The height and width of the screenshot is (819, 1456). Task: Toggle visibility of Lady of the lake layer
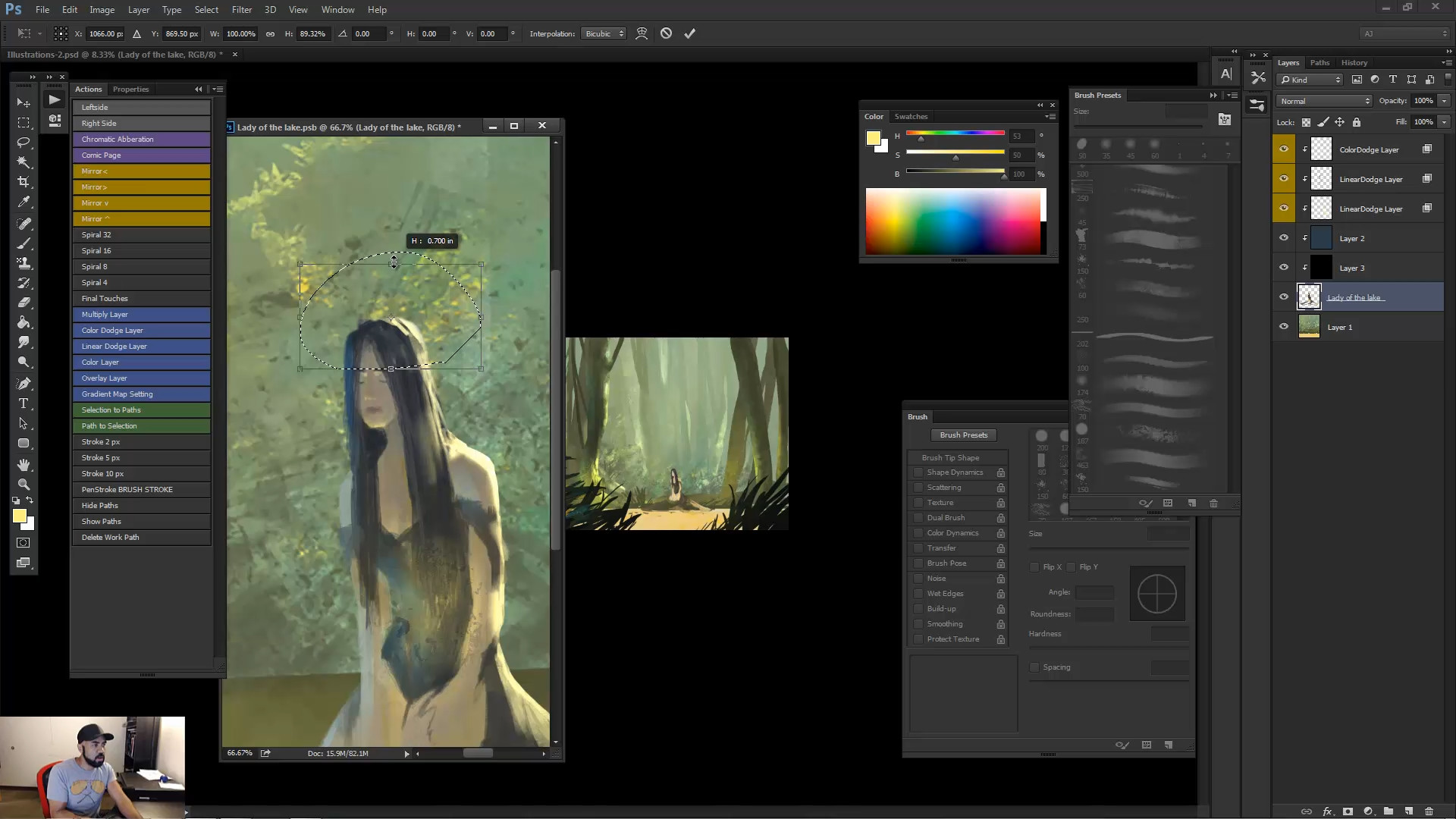pyautogui.click(x=1284, y=297)
